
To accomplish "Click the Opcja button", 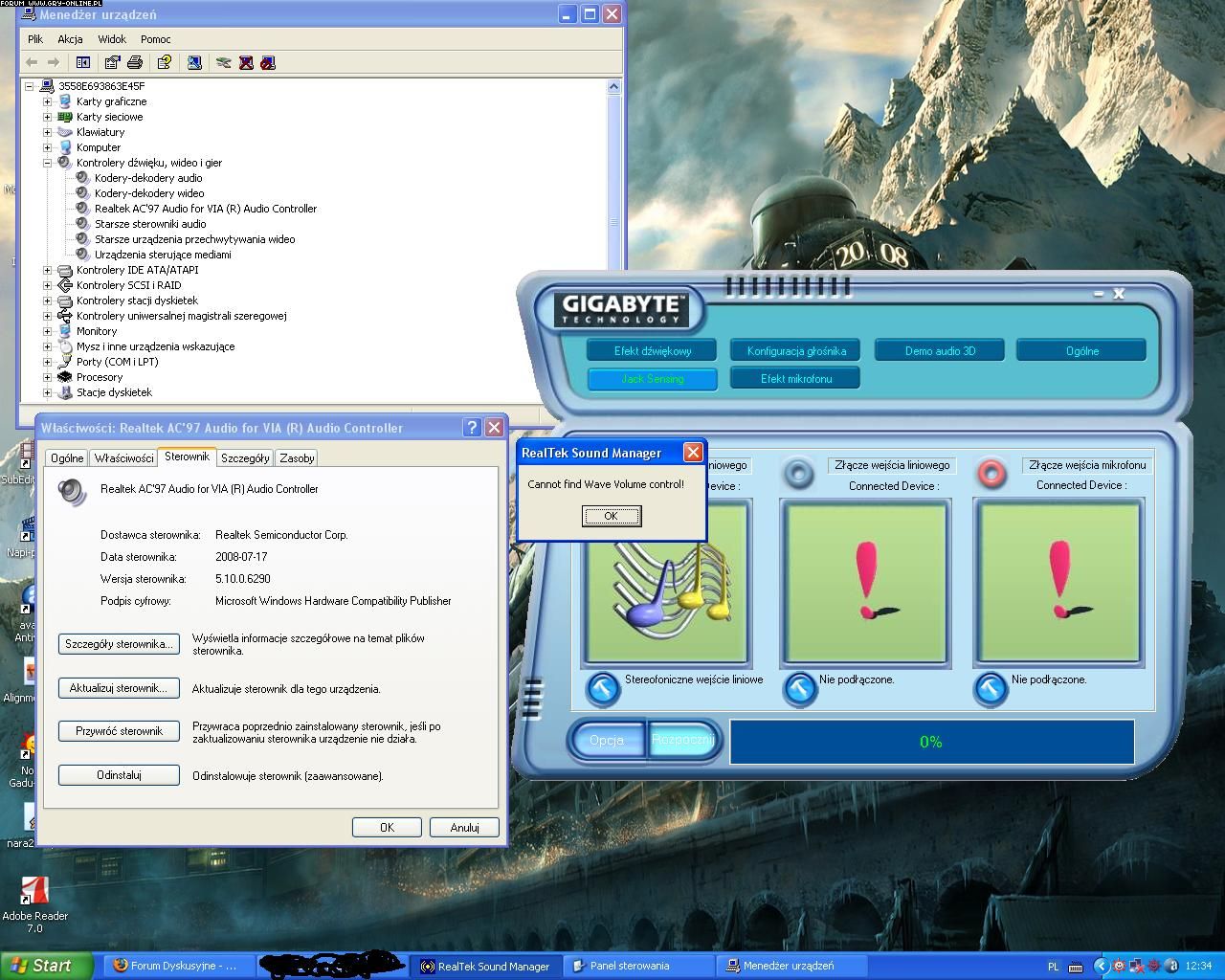I will pos(607,741).
